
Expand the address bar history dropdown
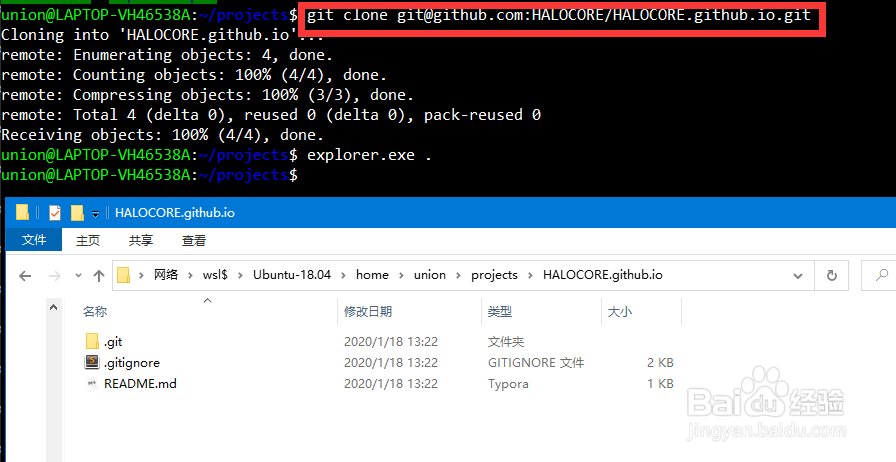(798, 276)
